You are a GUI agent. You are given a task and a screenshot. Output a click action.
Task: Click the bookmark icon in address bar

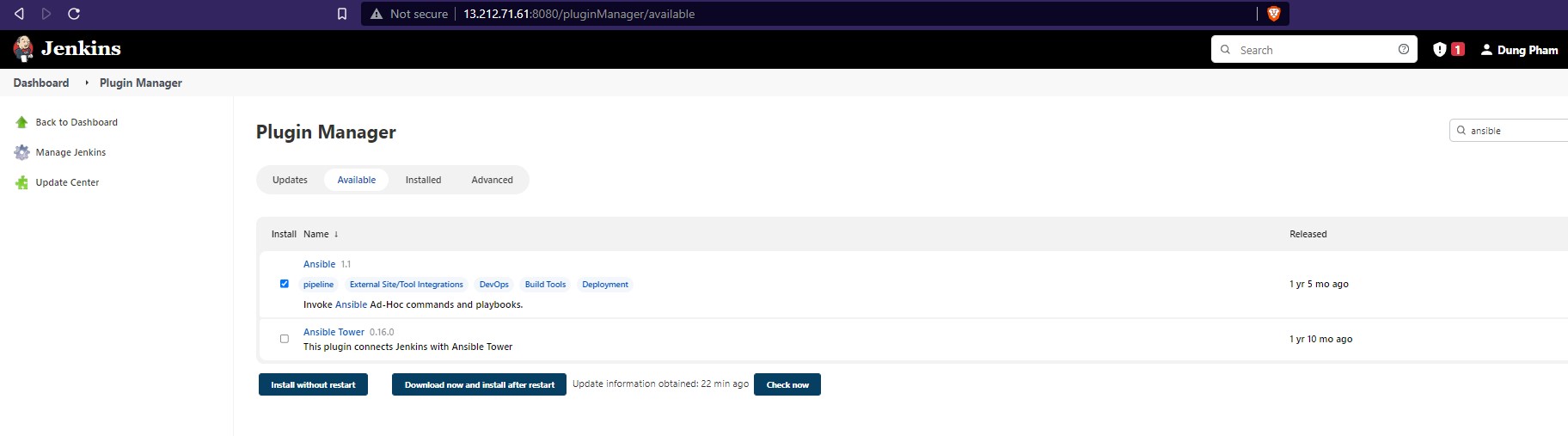click(342, 14)
